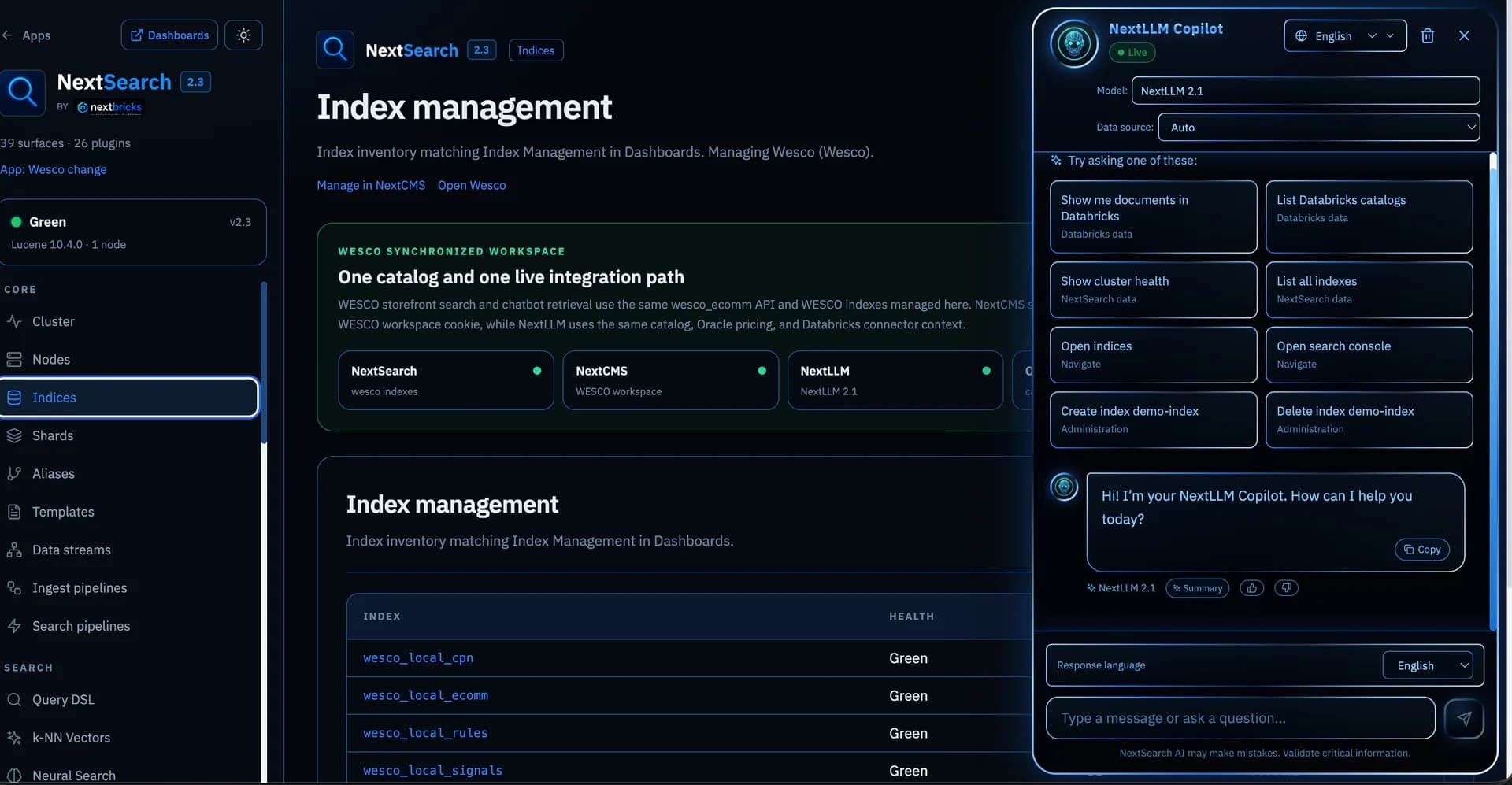The image size is (1512, 785).
Task: Choose 'Open search console' suggestion
Action: point(1369,355)
